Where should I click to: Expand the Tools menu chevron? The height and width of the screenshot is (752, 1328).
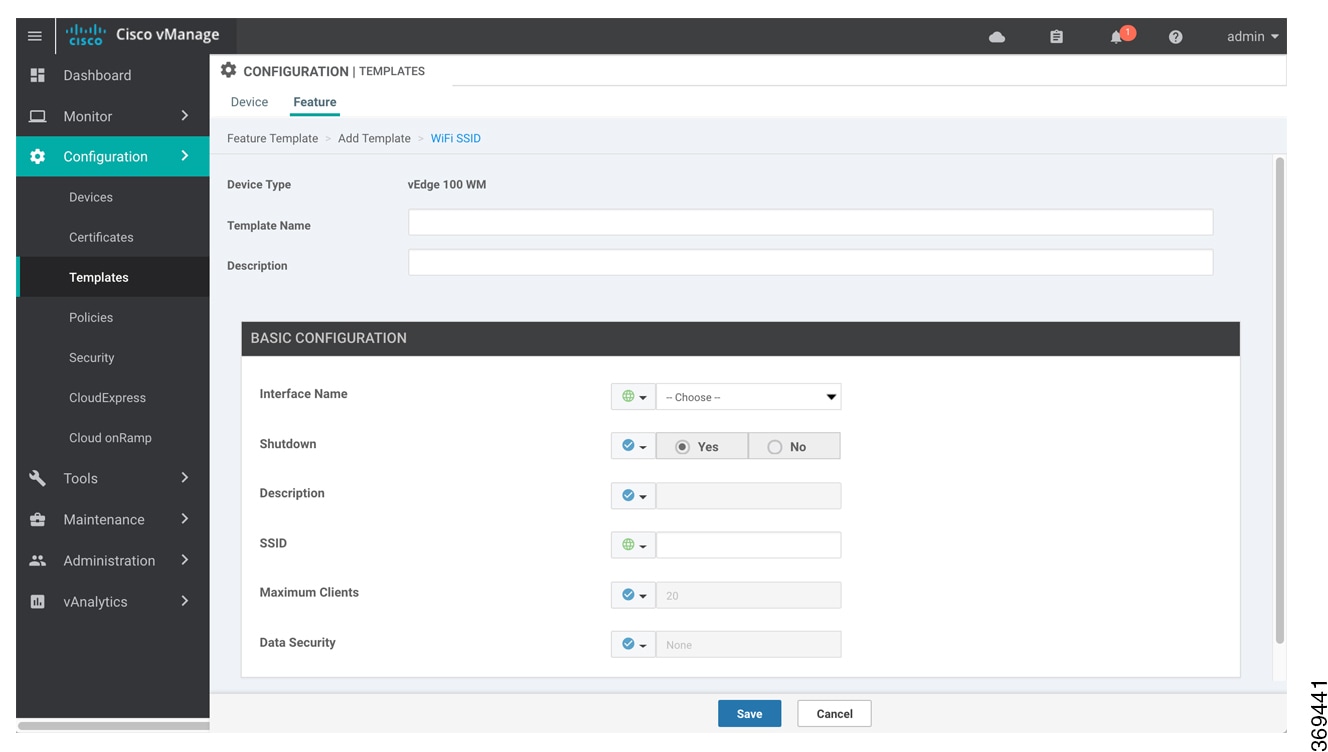pyautogui.click(x=185, y=478)
